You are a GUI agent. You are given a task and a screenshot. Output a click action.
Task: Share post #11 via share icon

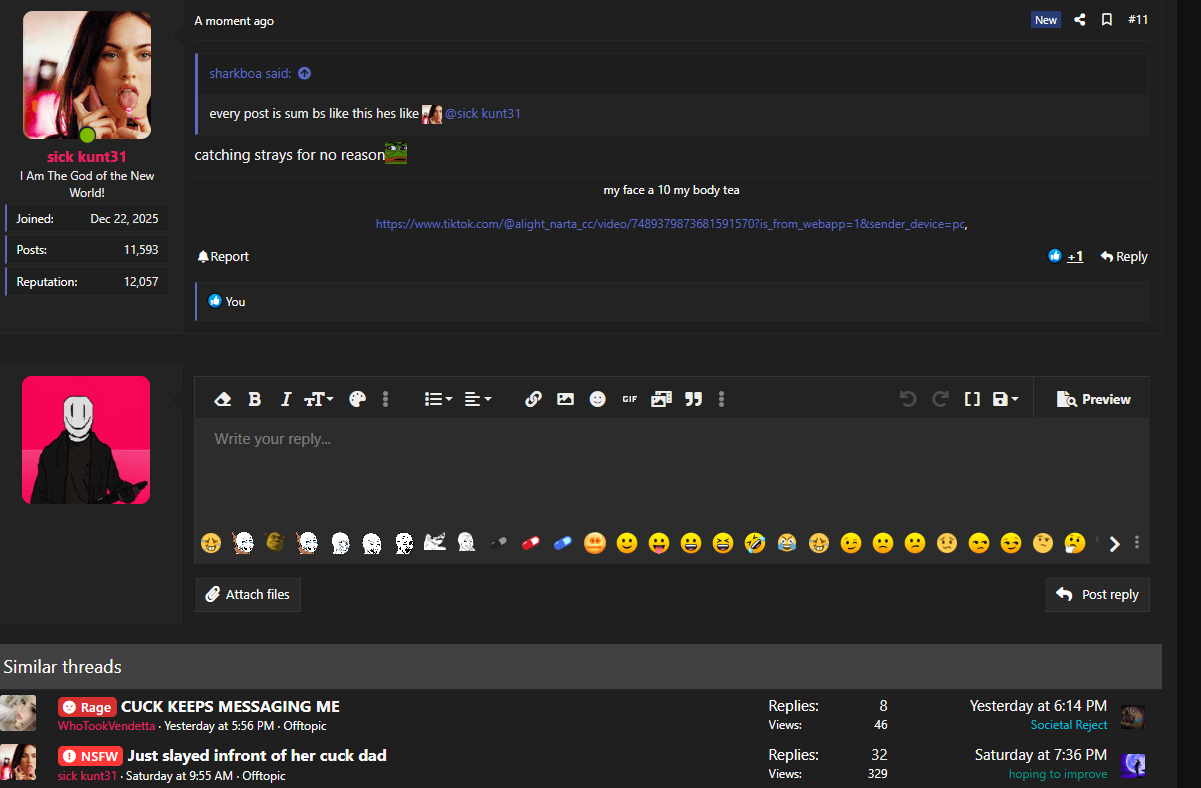[x=1079, y=20]
